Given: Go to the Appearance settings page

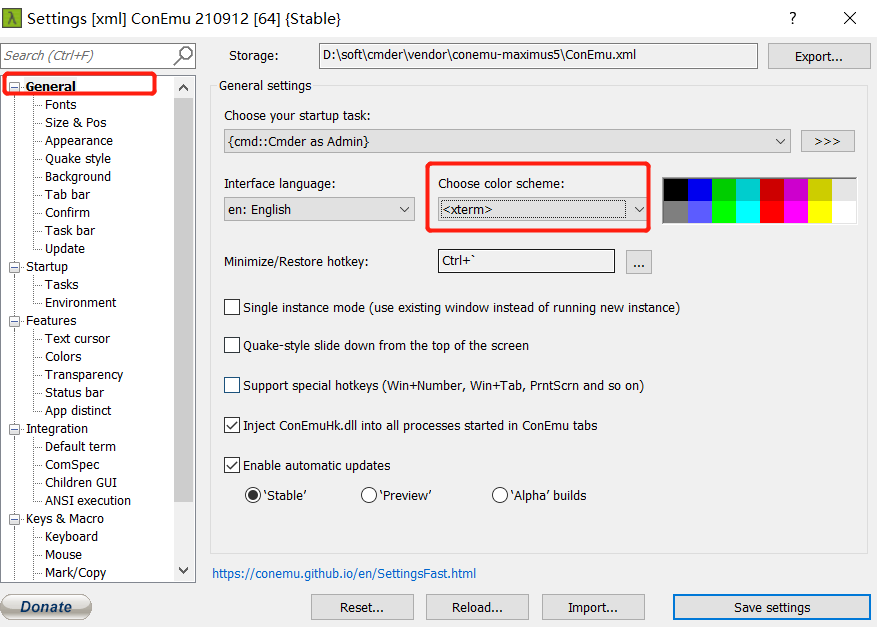Looking at the screenshot, I should pos(79,141).
